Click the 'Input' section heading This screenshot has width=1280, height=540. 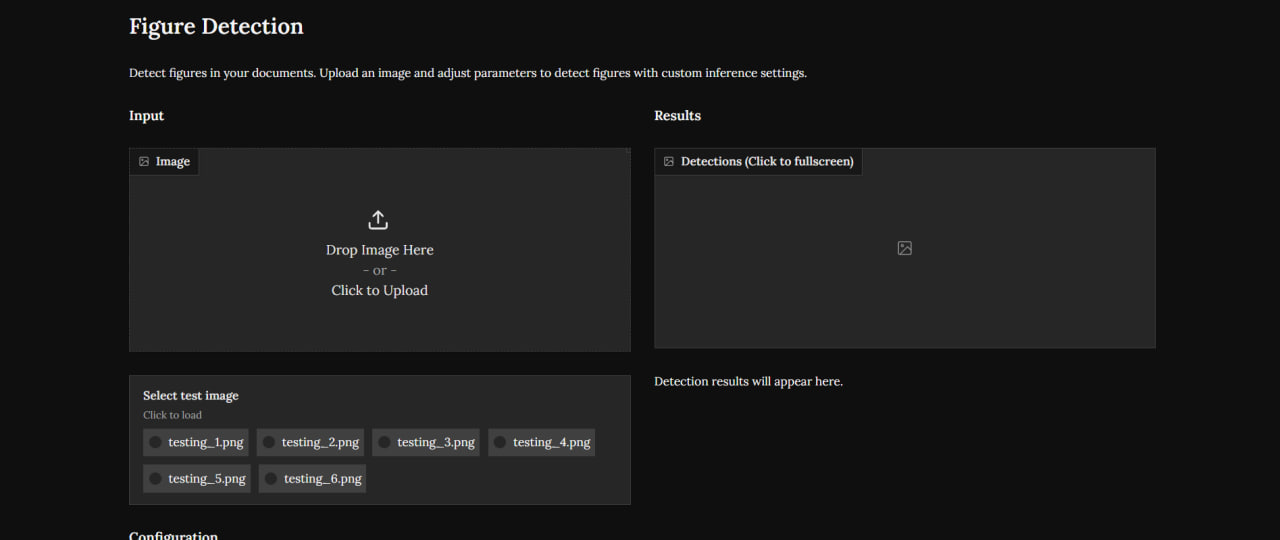point(146,116)
